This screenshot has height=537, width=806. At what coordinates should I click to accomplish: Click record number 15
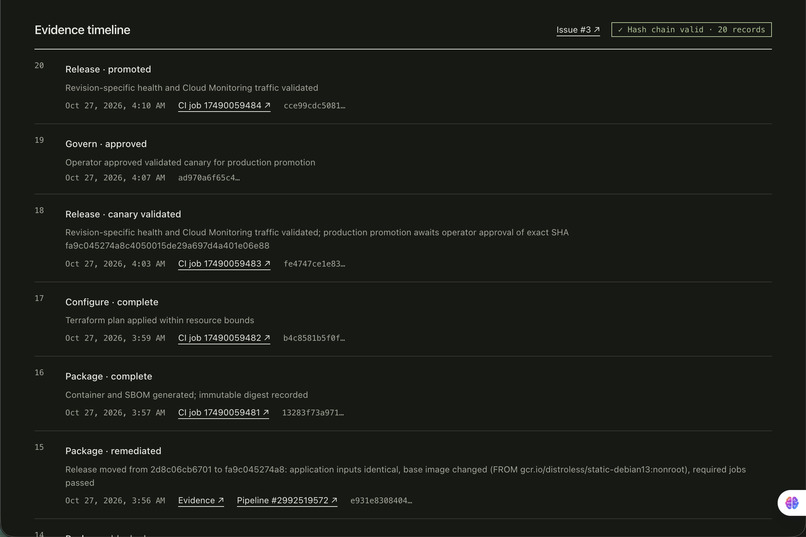click(x=39, y=448)
